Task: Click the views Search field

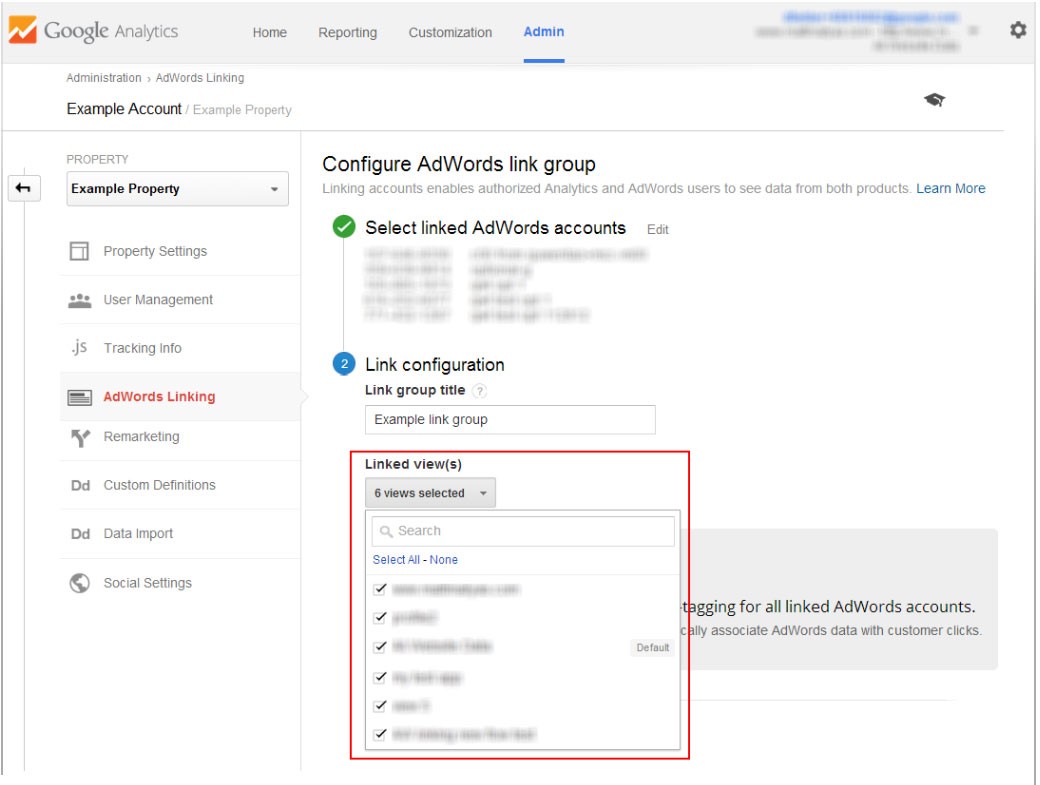Action: click(523, 531)
